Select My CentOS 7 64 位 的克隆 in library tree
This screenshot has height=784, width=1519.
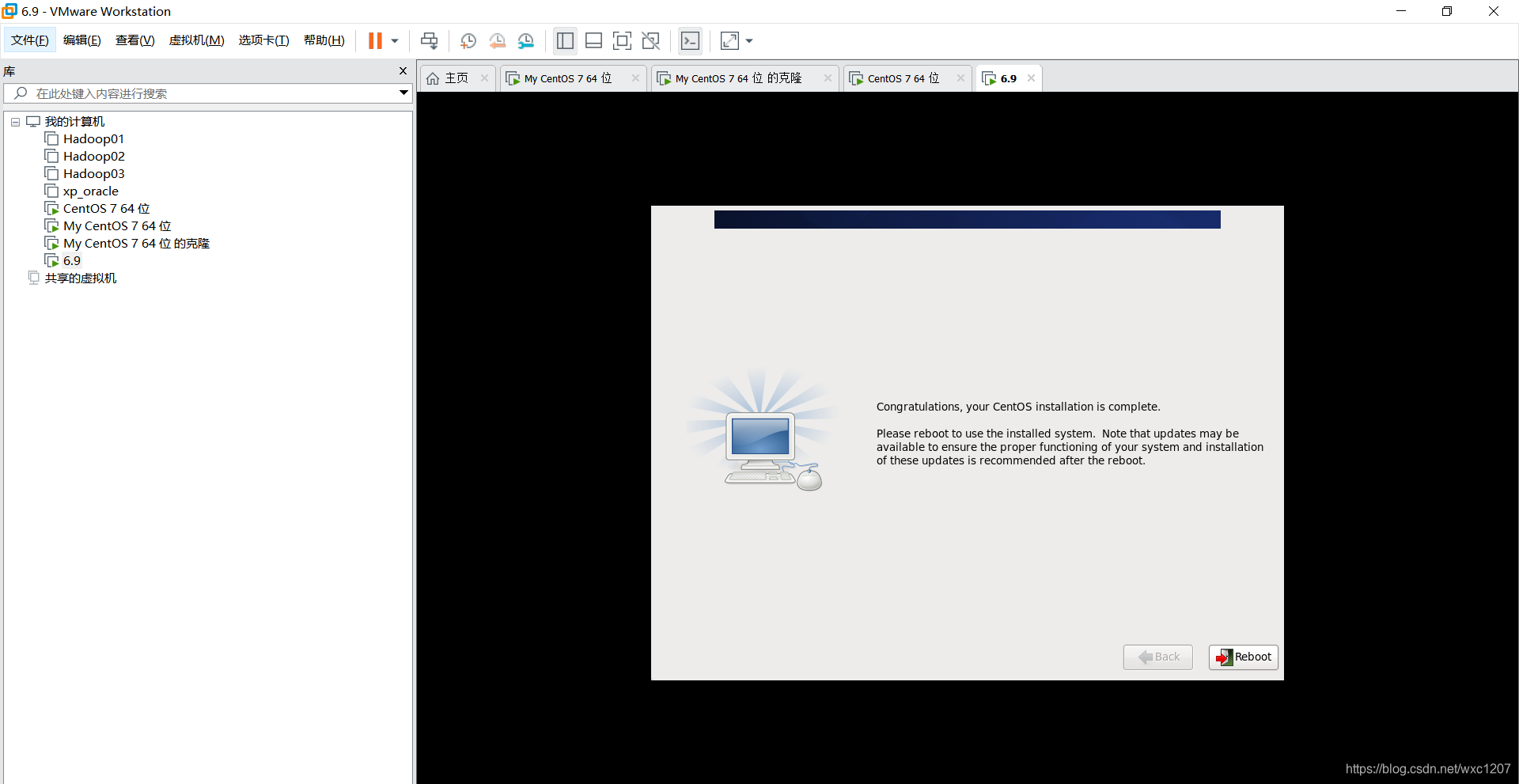coord(136,244)
